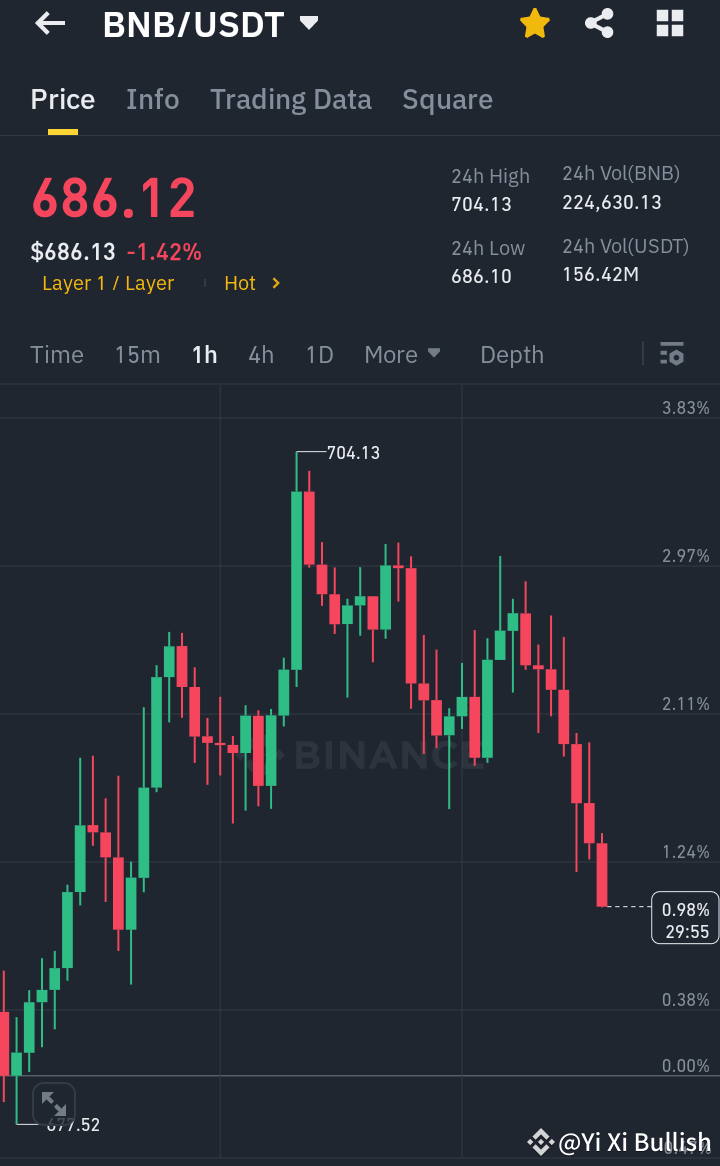Open chart settings with the candle settings icon
This screenshot has height=1166, width=720.
pyautogui.click(x=672, y=354)
